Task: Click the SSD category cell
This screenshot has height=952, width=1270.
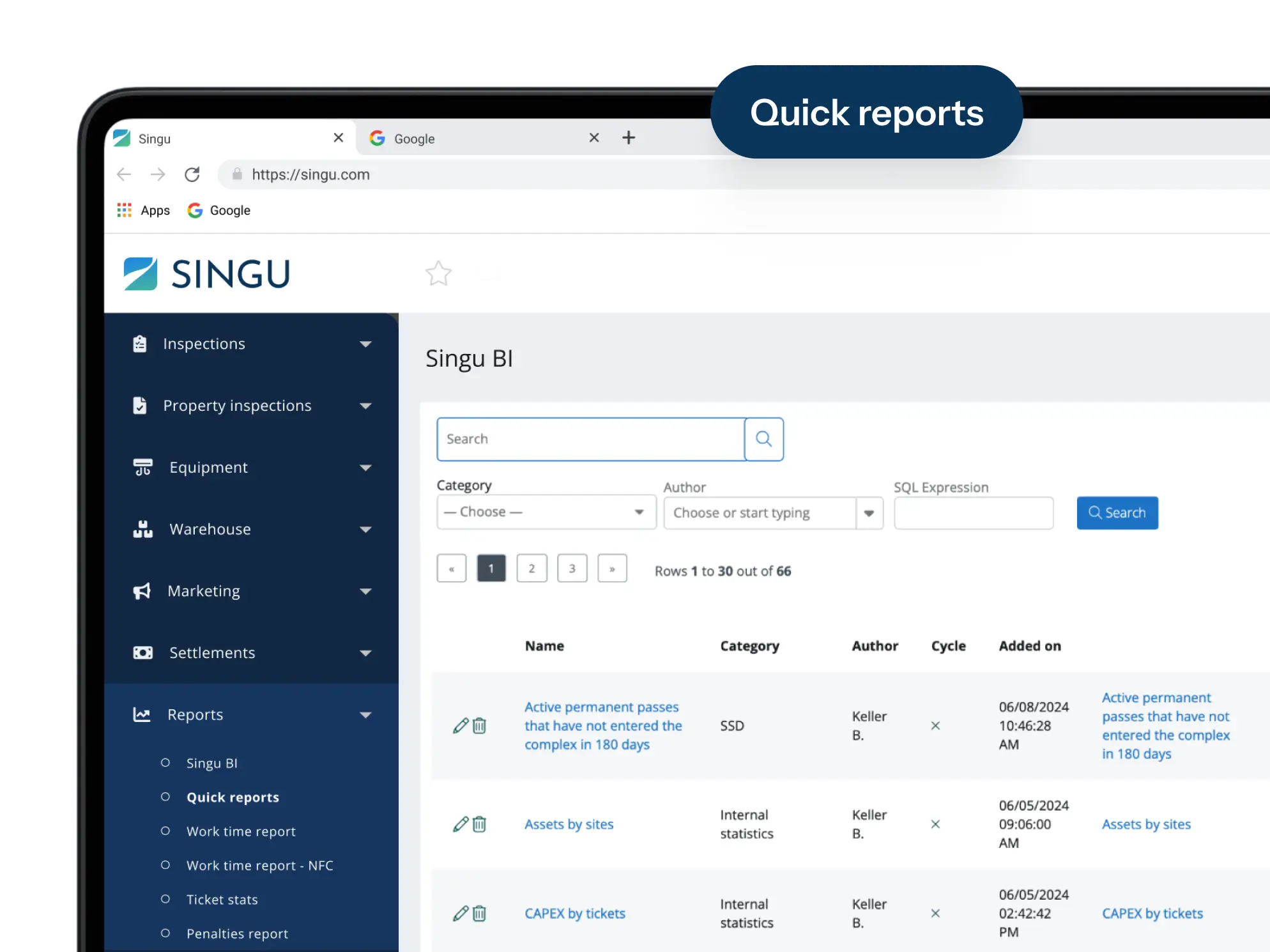Action: pos(732,726)
